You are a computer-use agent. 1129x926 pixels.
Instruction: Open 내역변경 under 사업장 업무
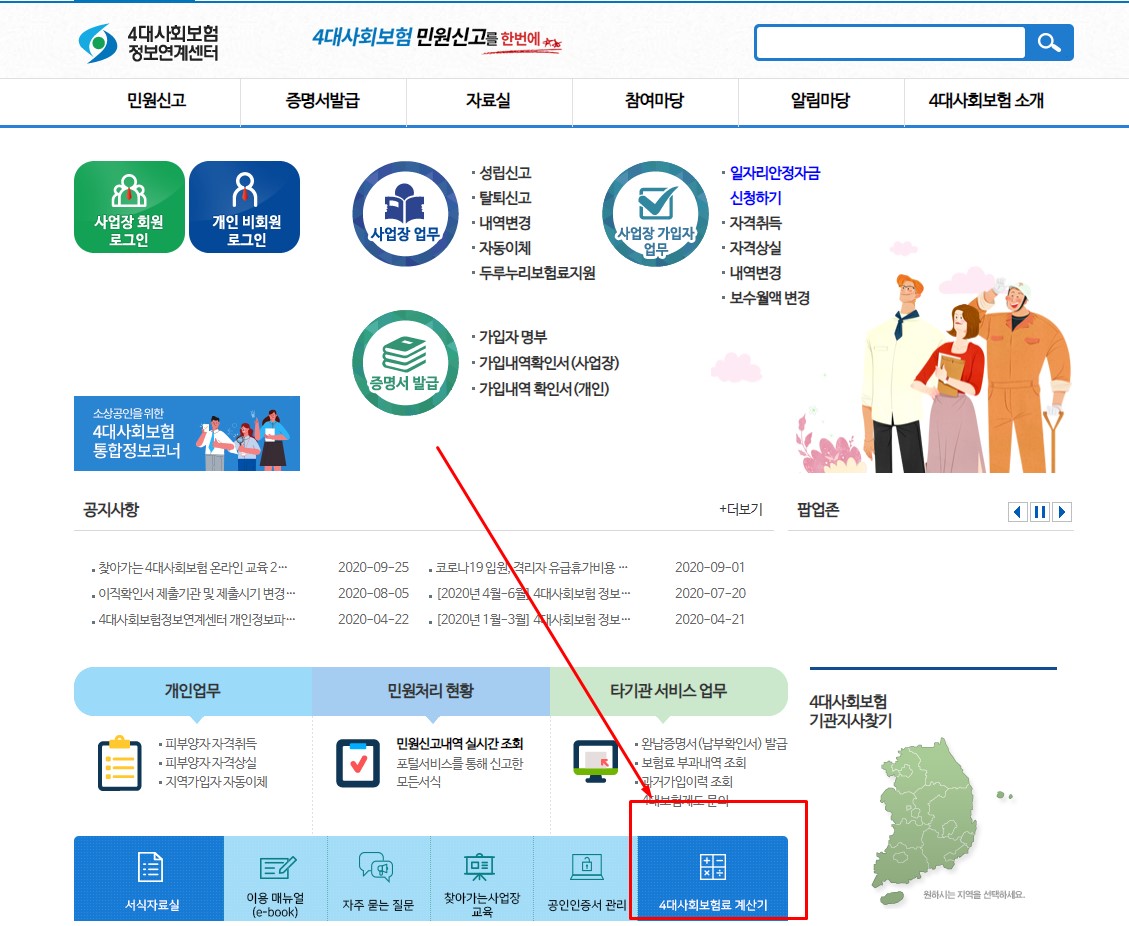(505, 223)
